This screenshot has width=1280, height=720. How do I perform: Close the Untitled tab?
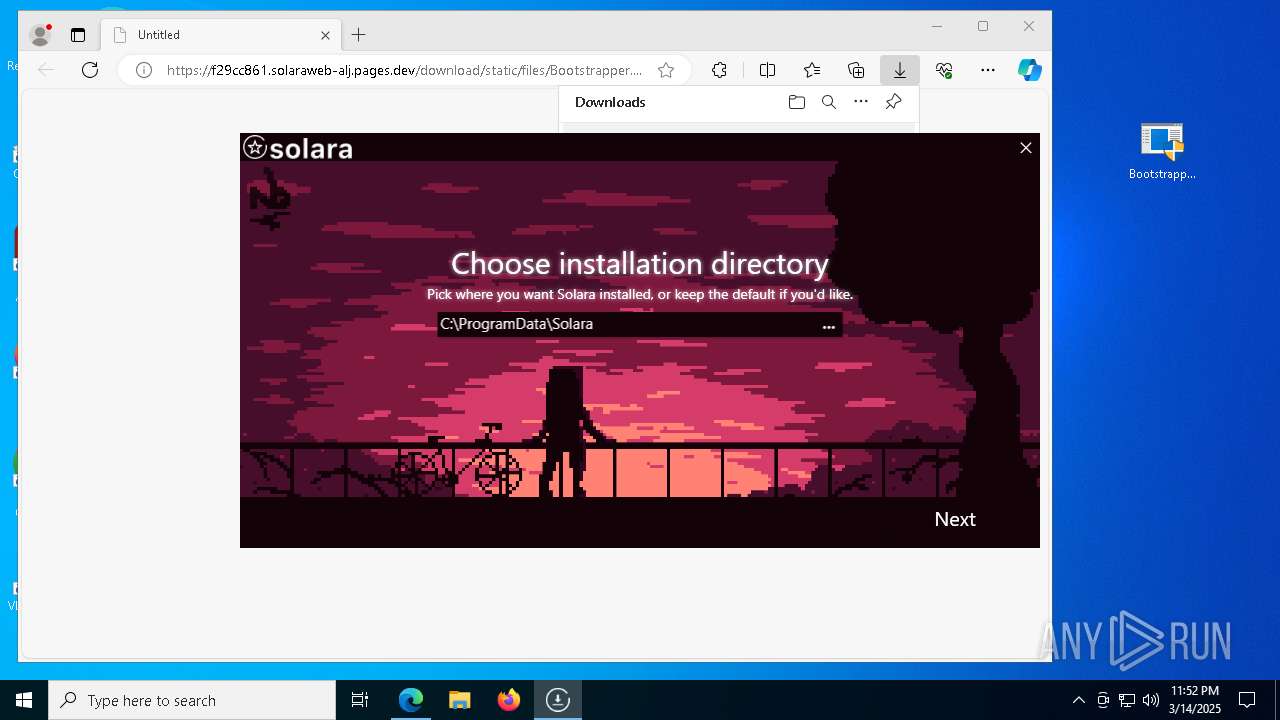pyautogui.click(x=325, y=35)
